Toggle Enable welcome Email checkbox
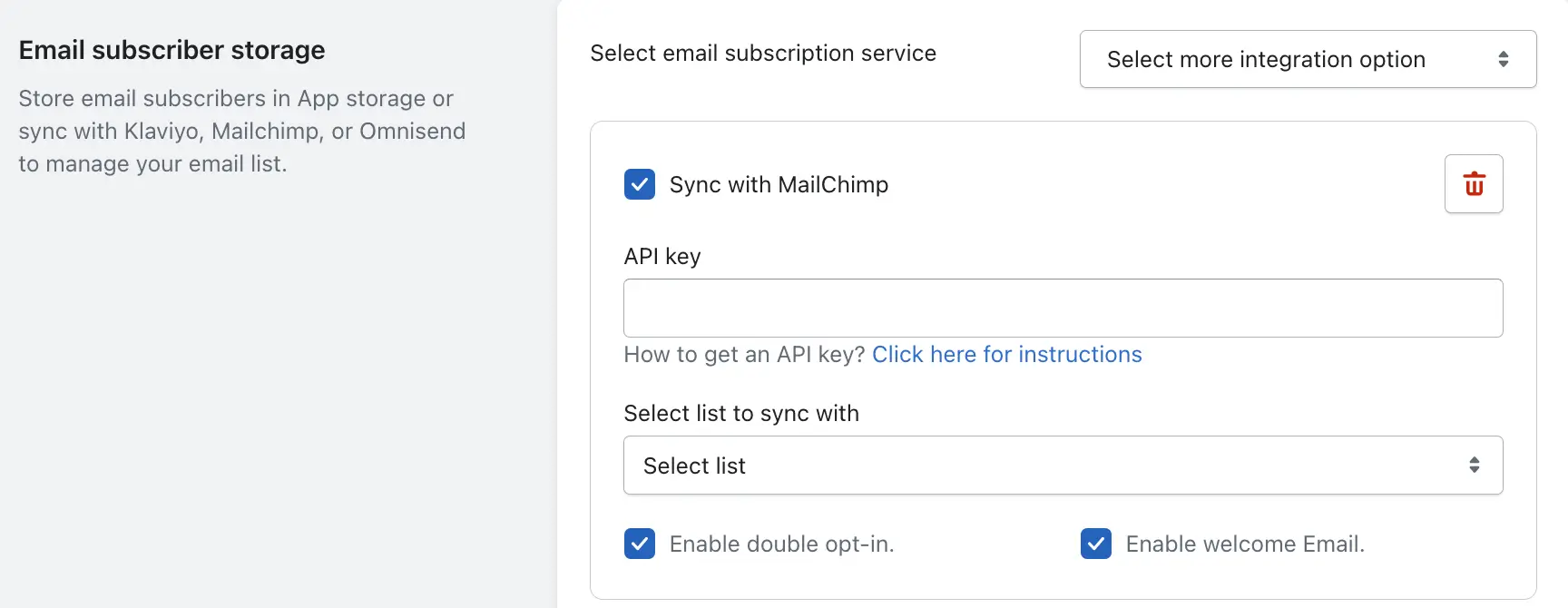The width and height of the screenshot is (1568, 608). coord(1096,544)
